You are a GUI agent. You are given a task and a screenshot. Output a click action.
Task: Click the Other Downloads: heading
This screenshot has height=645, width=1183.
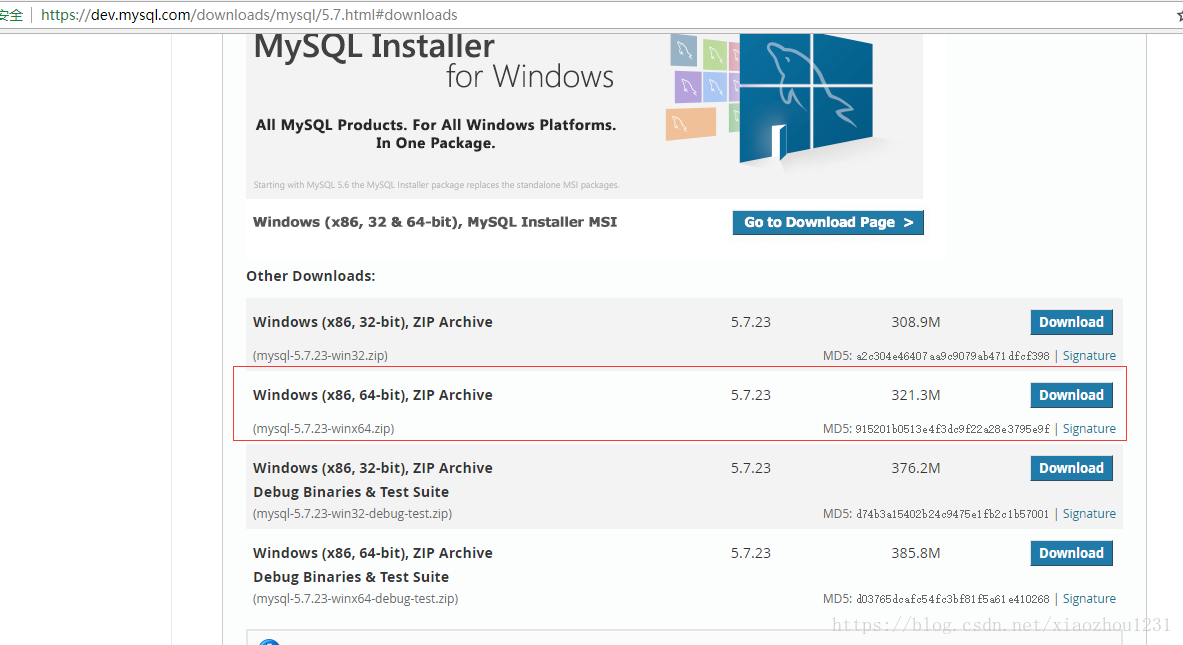311,276
